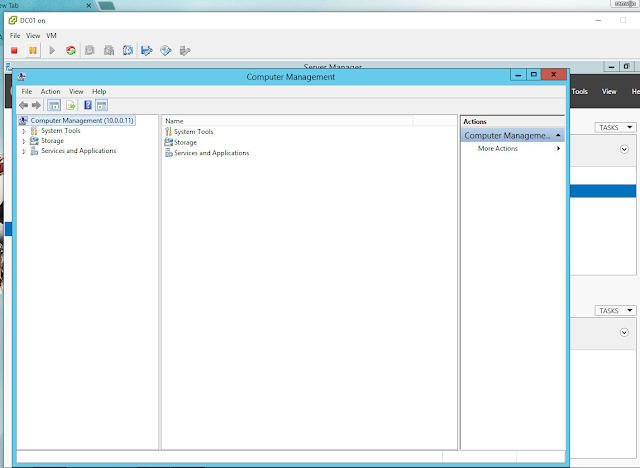640x468 pixels.
Task: Open File menu in Computer Management
Action: pos(27,91)
